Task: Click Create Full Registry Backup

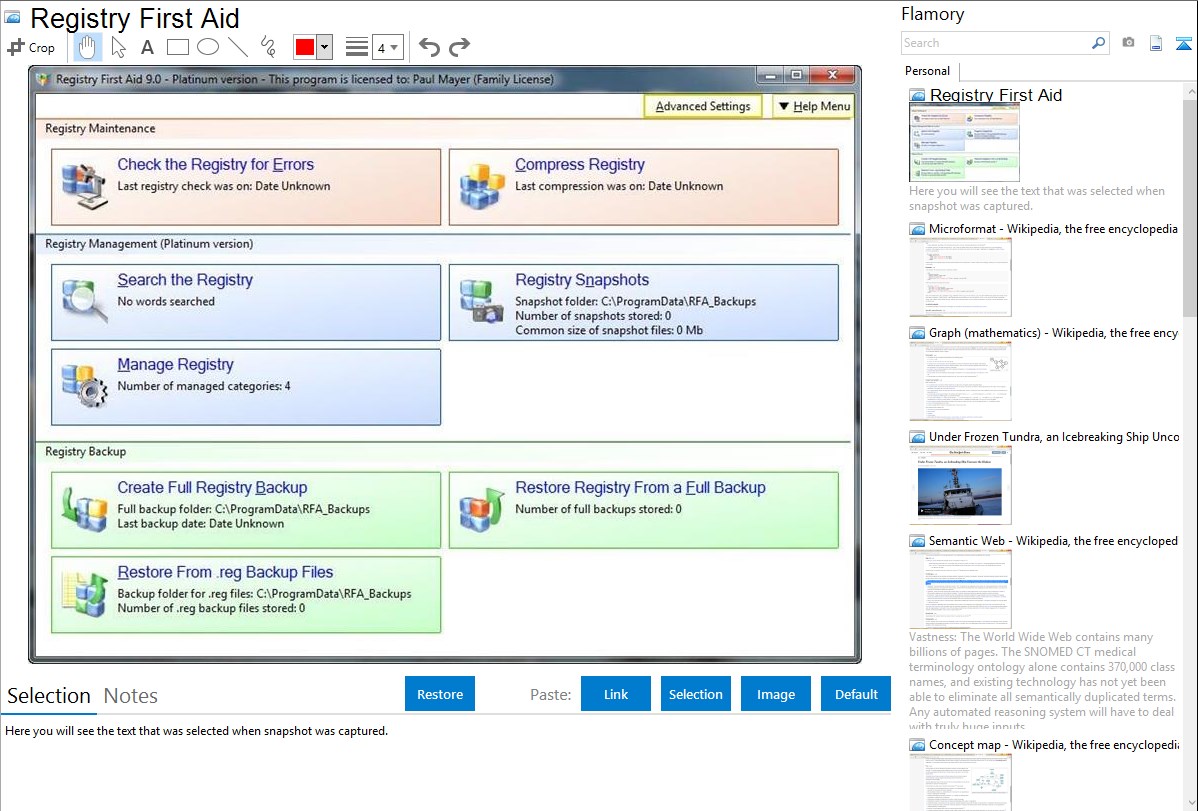Action: pos(212,488)
